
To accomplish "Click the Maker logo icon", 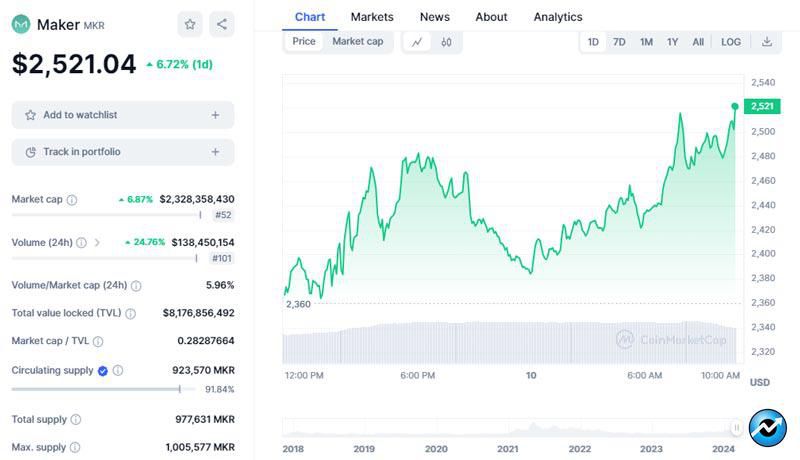I will click(x=21, y=24).
